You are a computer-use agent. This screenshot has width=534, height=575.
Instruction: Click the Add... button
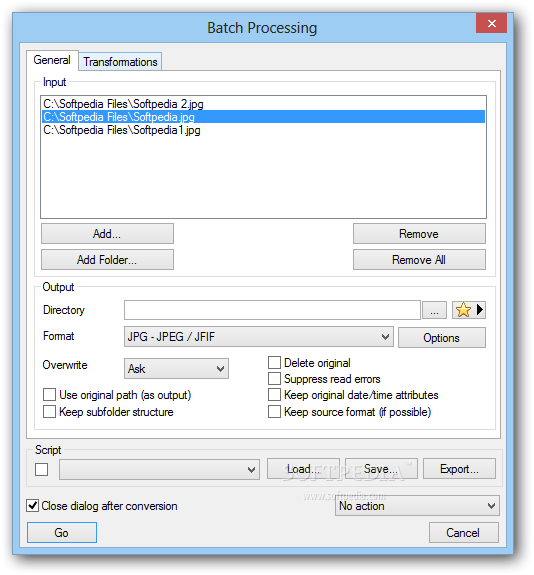pyautogui.click(x=107, y=234)
